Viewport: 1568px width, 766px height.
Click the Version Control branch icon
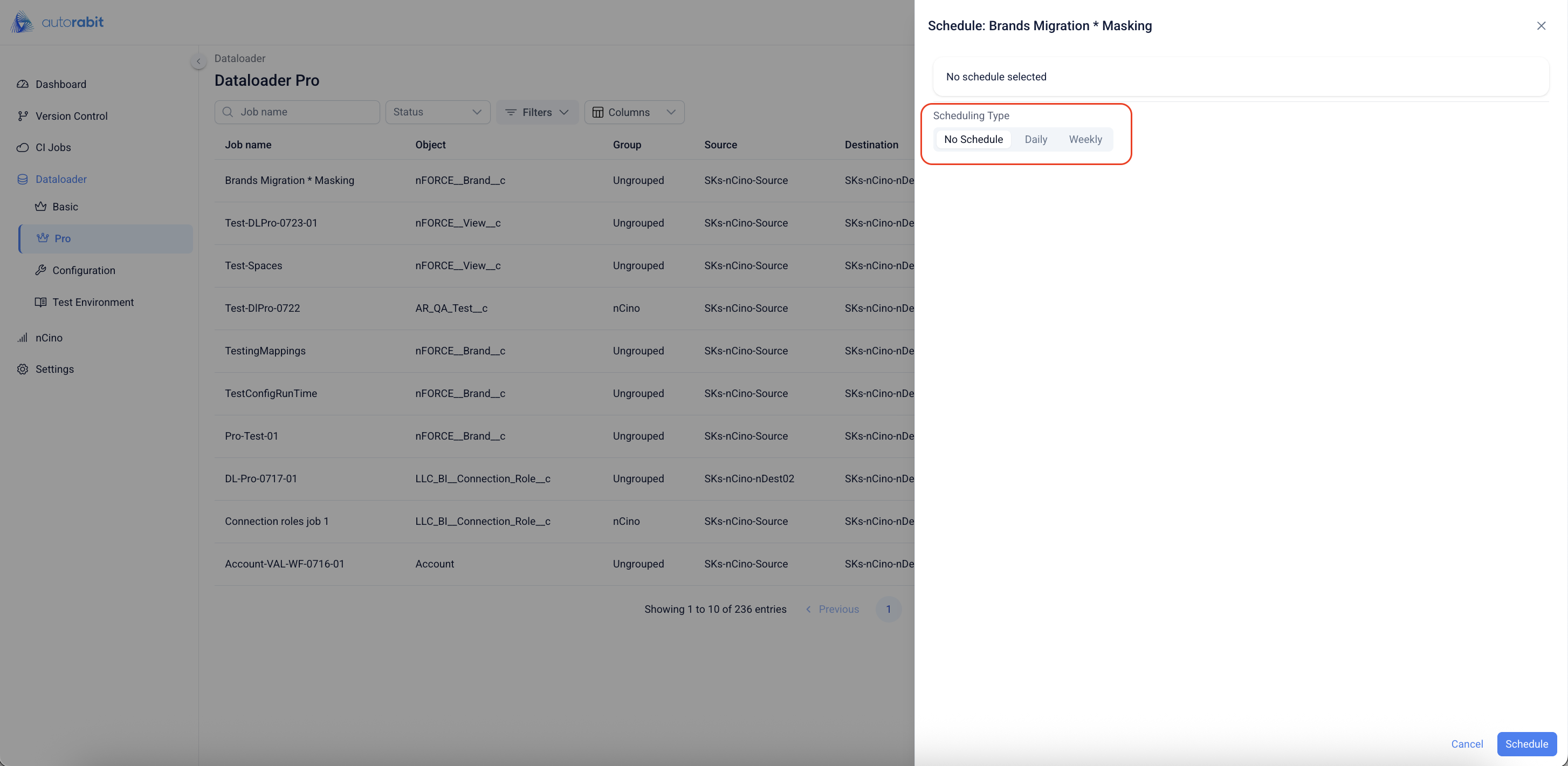[x=23, y=115]
